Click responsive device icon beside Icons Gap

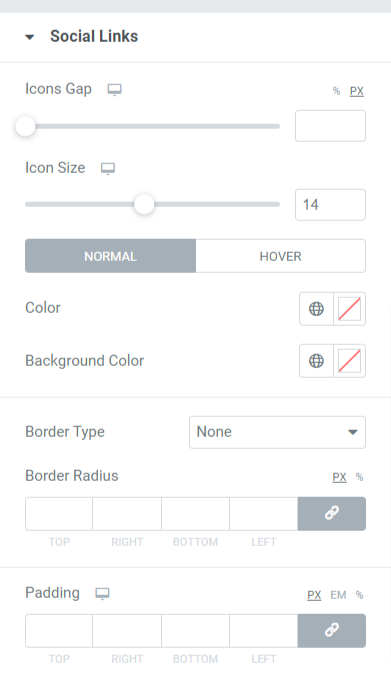click(114, 90)
